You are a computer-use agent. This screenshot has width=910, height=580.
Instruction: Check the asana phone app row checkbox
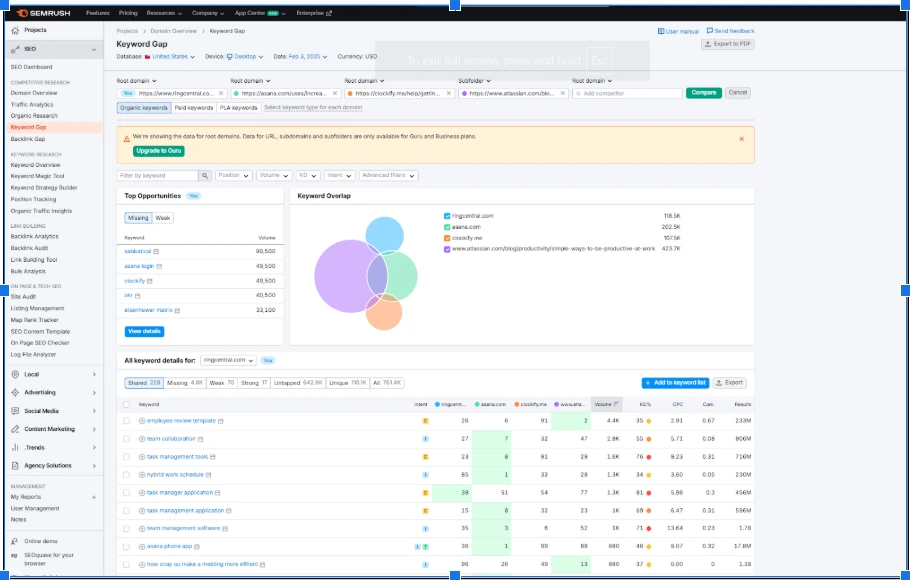click(x=127, y=546)
